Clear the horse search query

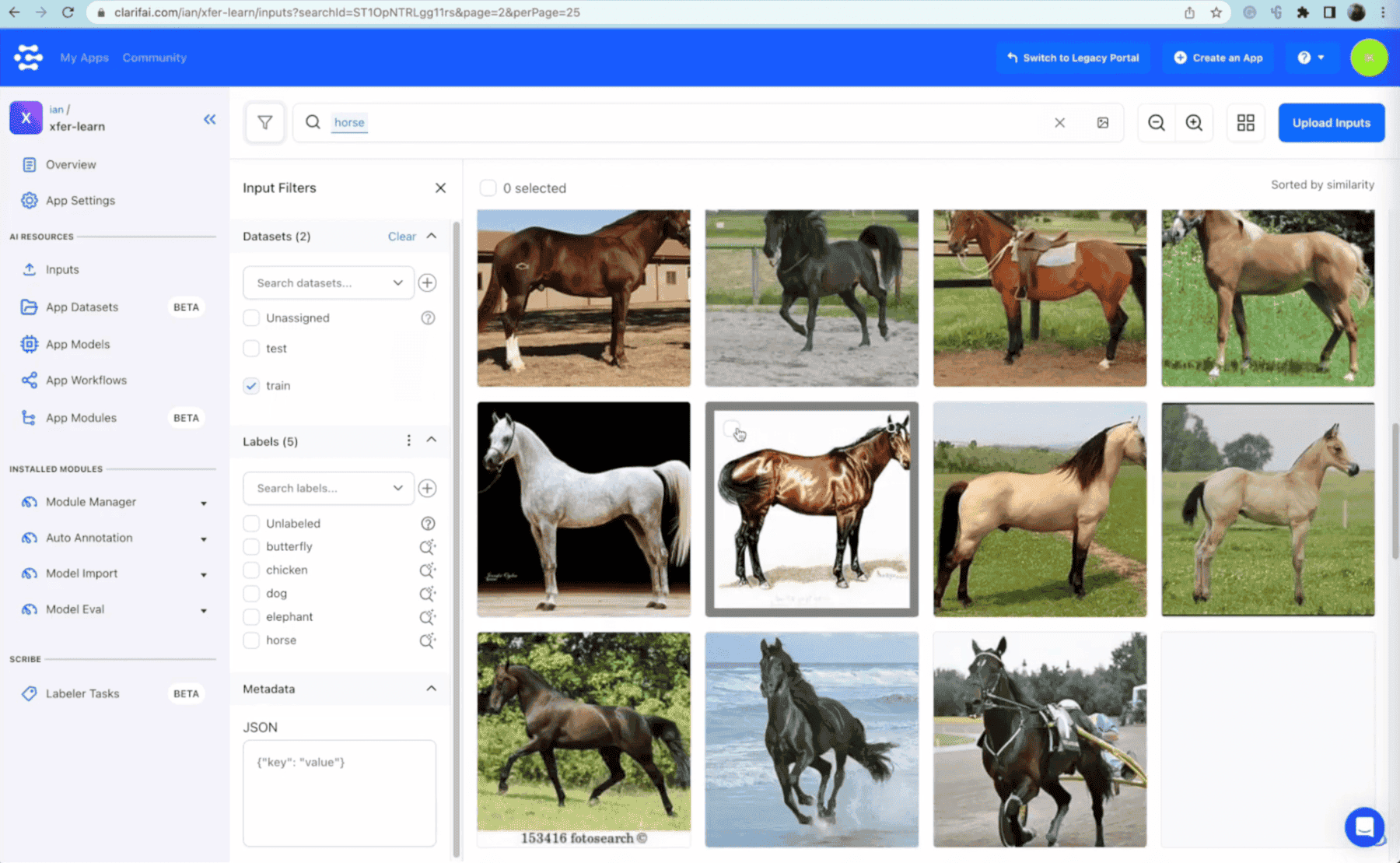coord(1059,123)
